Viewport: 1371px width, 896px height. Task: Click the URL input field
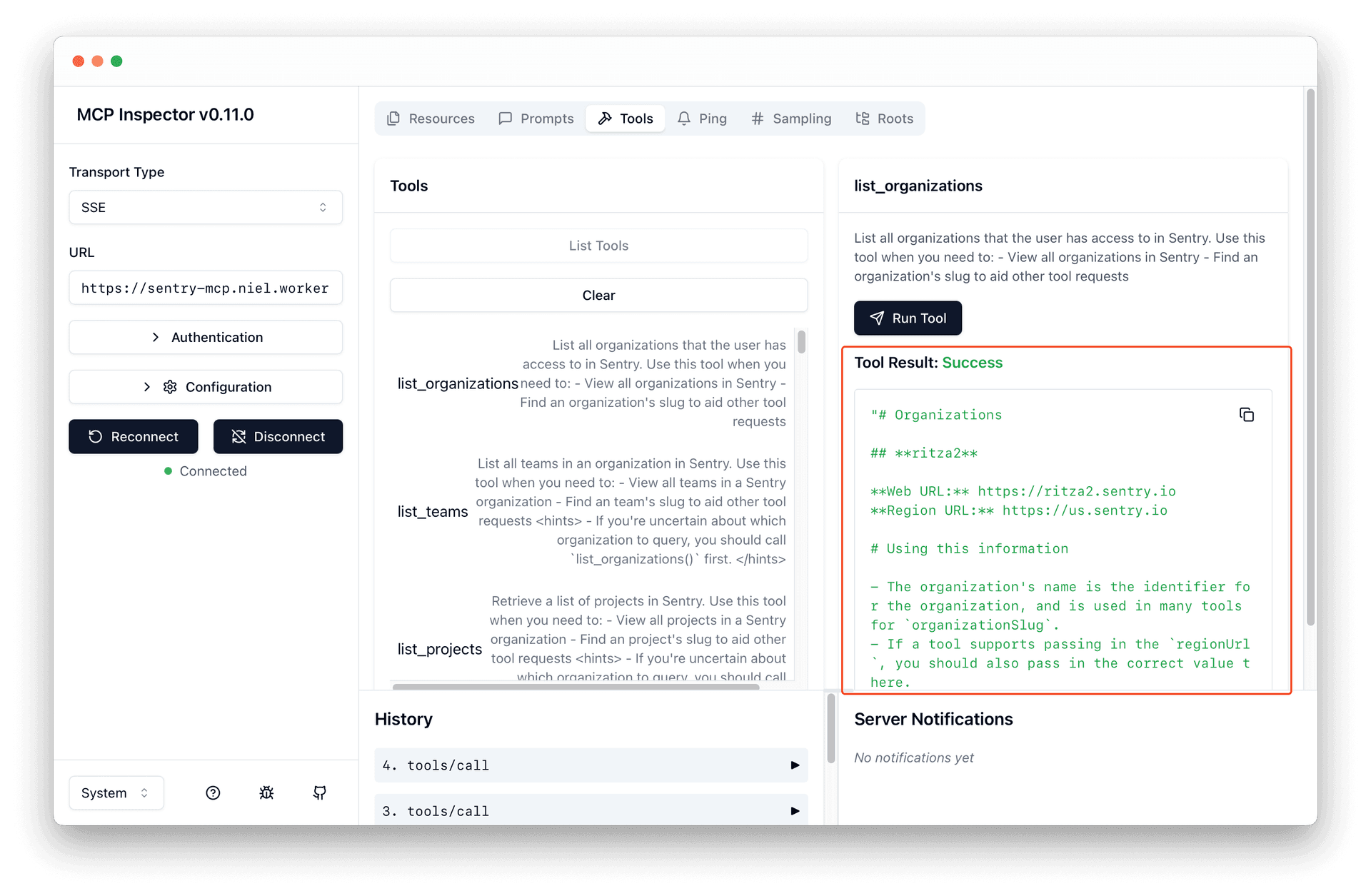point(206,288)
